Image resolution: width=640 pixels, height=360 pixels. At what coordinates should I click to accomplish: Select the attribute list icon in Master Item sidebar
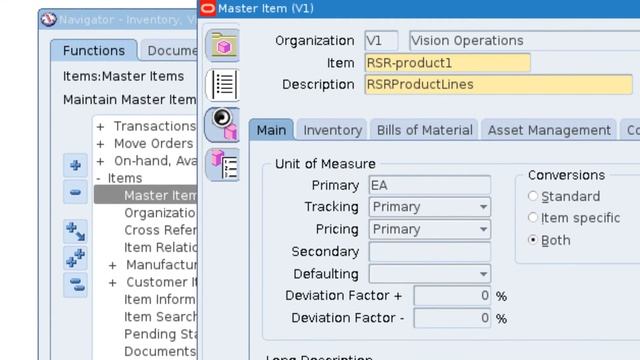click(222, 85)
